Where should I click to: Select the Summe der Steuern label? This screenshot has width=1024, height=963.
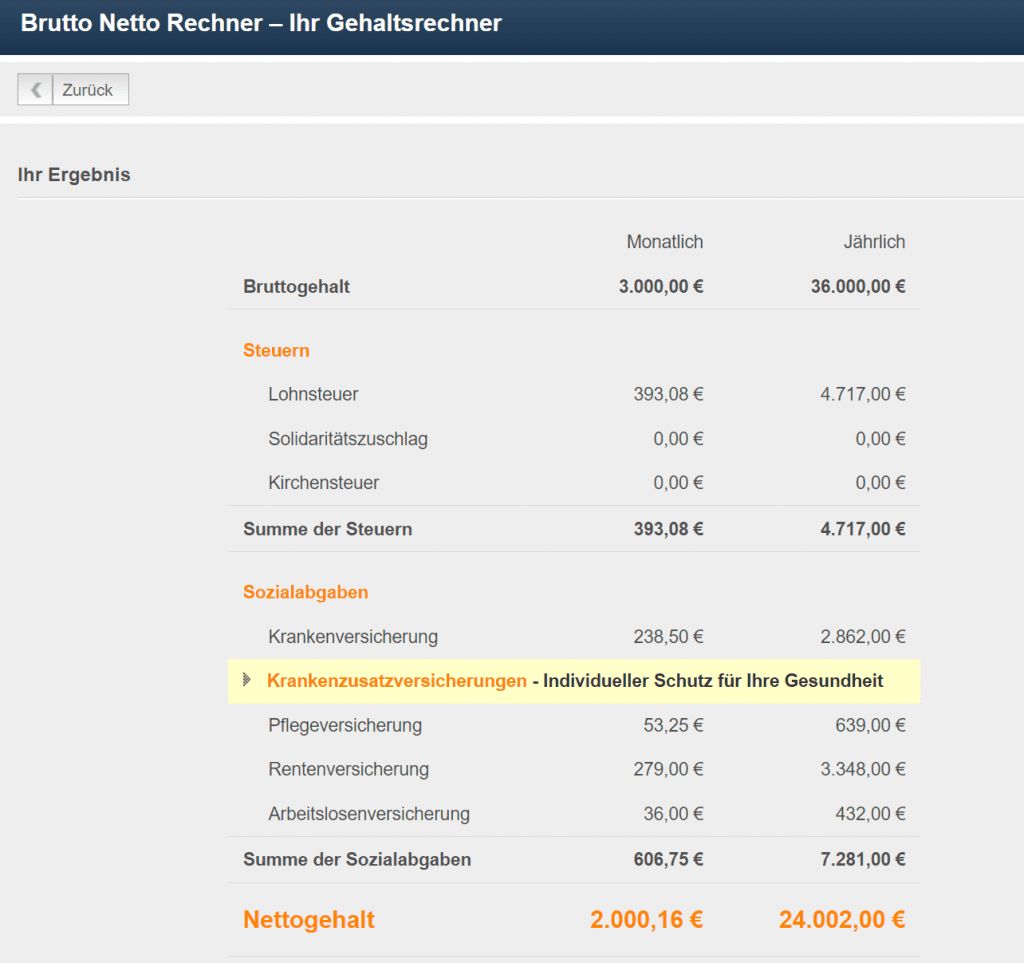click(x=327, y=529)
